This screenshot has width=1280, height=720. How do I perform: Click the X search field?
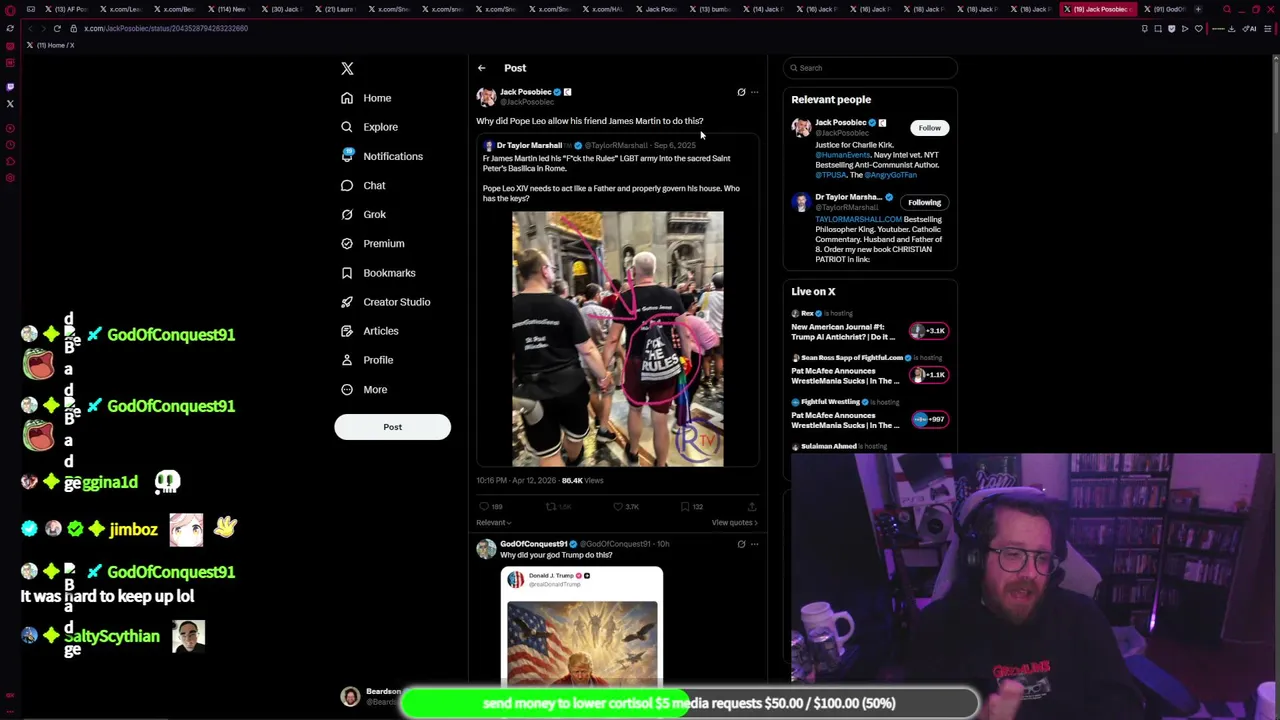(870, 68)
